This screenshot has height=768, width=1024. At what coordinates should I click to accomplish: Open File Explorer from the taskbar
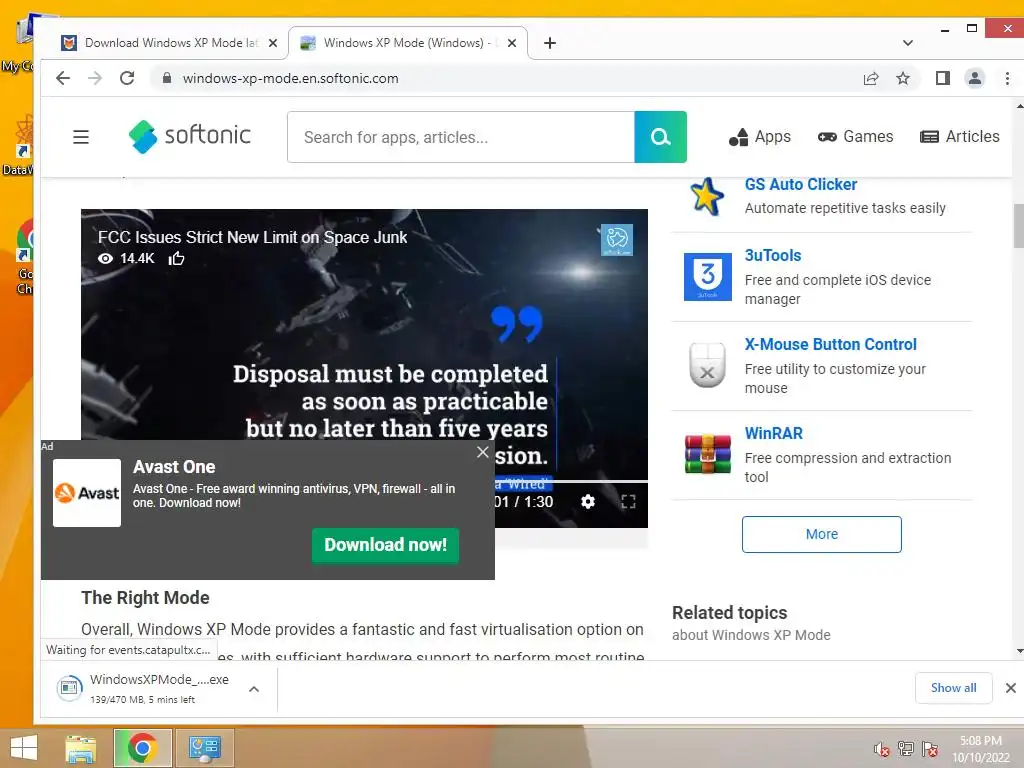[x=80, y=748]
